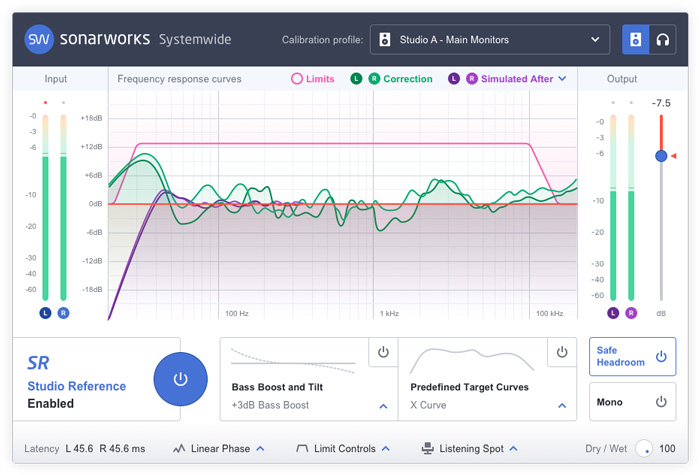Click the Bass Boost tilt curve preview
The width and height of the screenshot is (700, 475).
click(293, 361)
